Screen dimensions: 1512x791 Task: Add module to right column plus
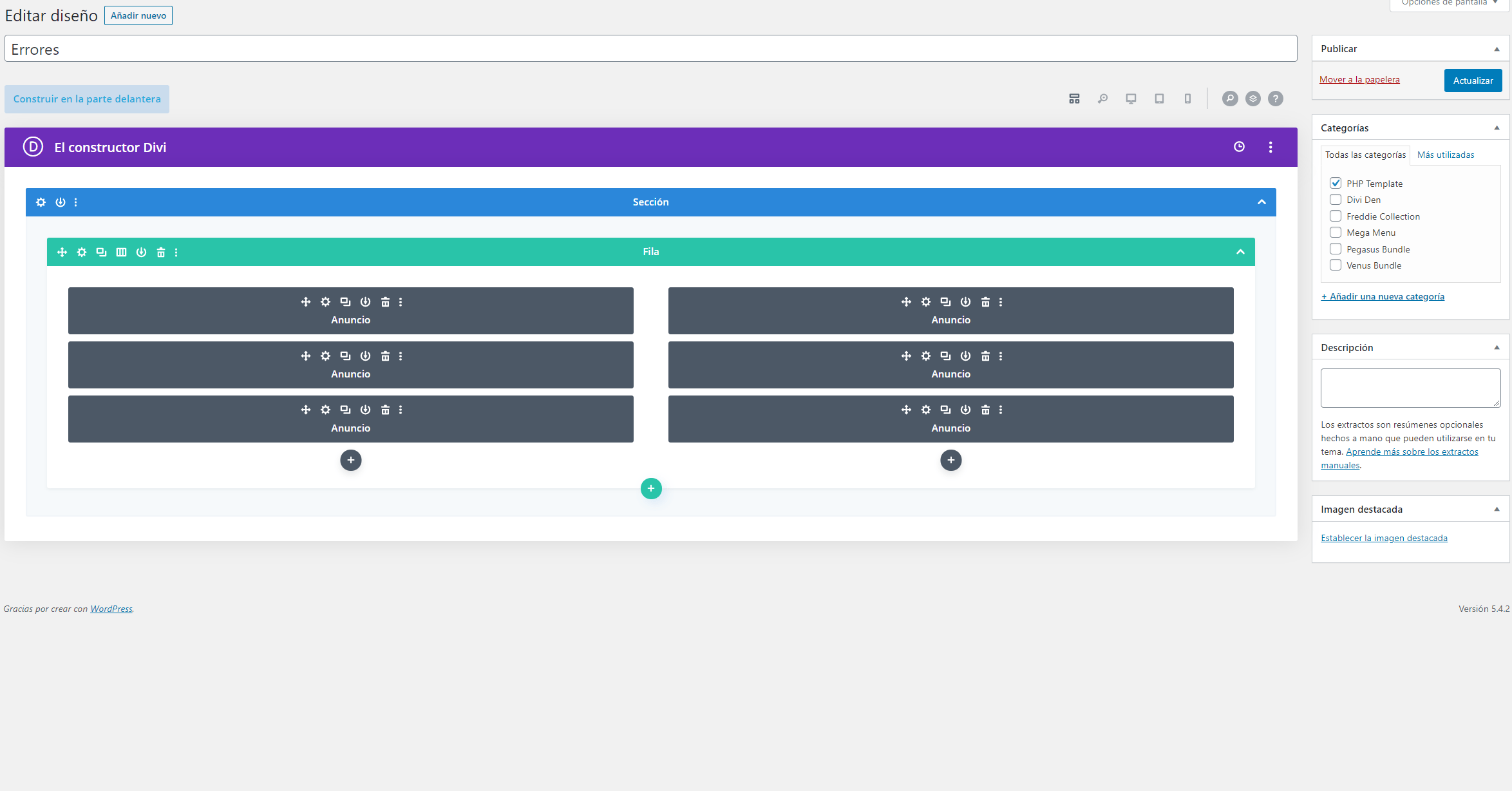tap(951, 460)
